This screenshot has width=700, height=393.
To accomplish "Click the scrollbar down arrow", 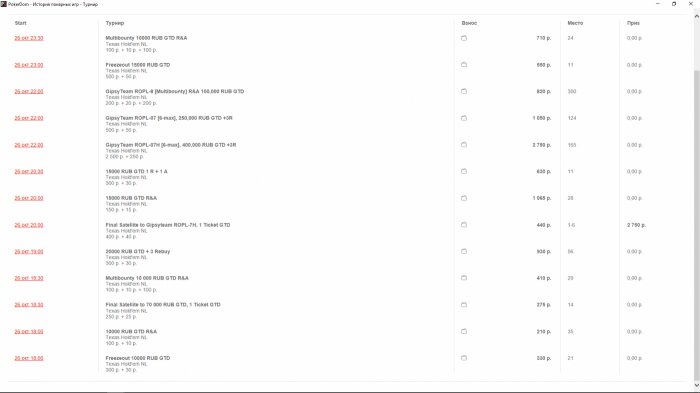I will tap(696, 385).
